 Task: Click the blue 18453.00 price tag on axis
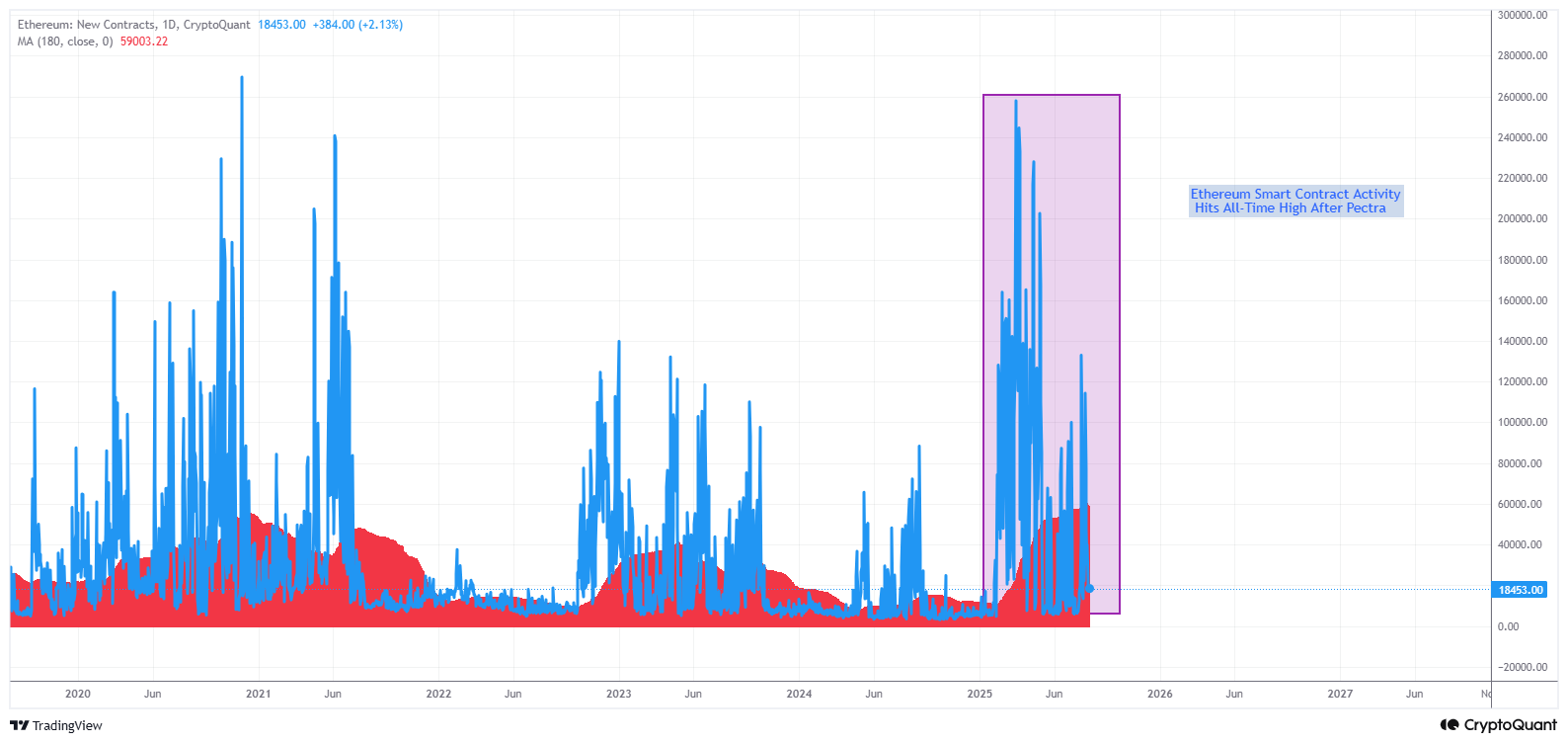1520,590
